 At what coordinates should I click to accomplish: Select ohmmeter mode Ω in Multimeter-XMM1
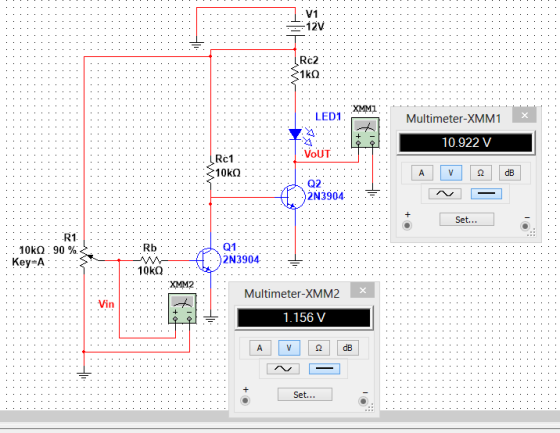pyautogui.click(x=480, y=173)
